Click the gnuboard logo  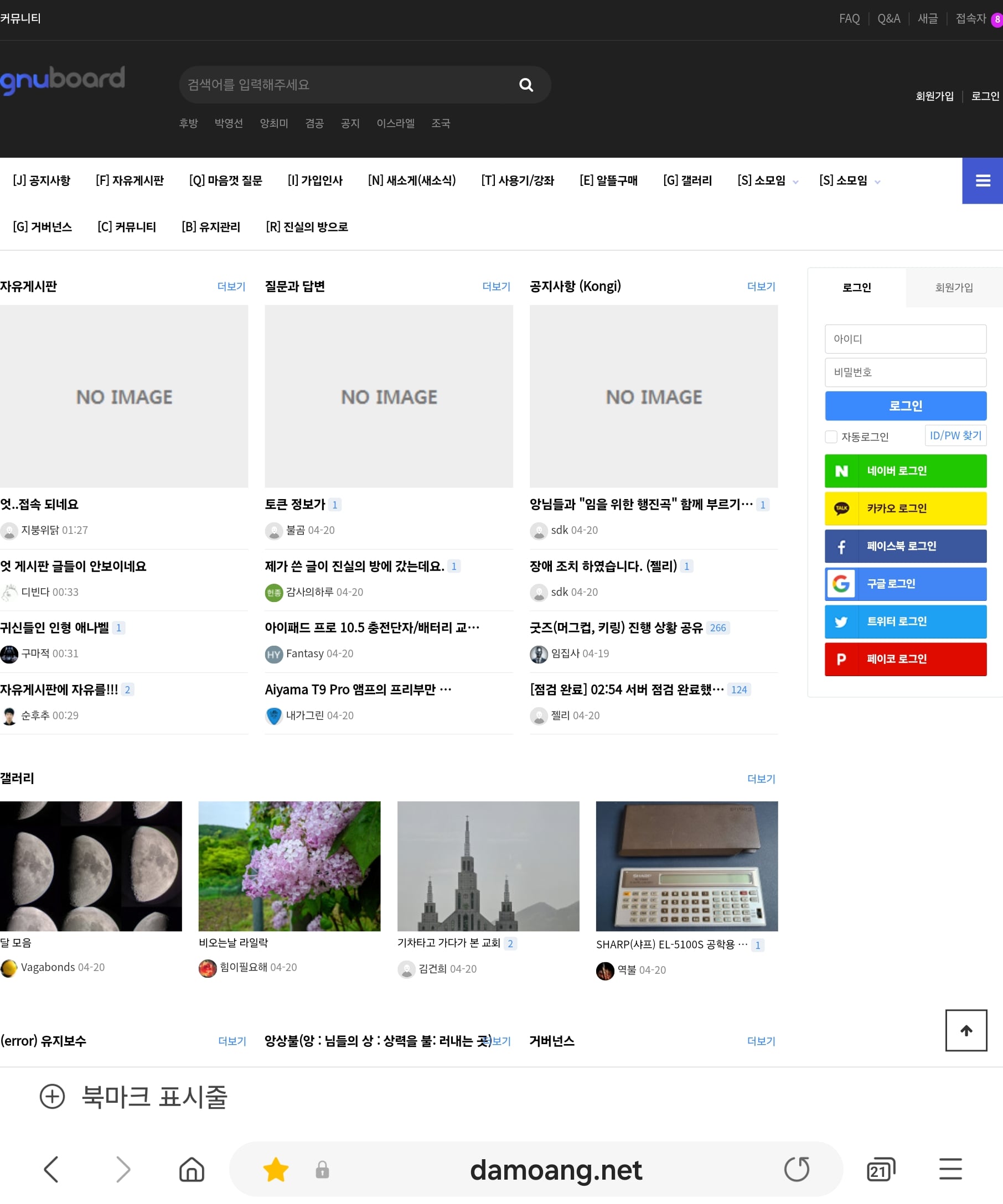(x=62, y=80)
